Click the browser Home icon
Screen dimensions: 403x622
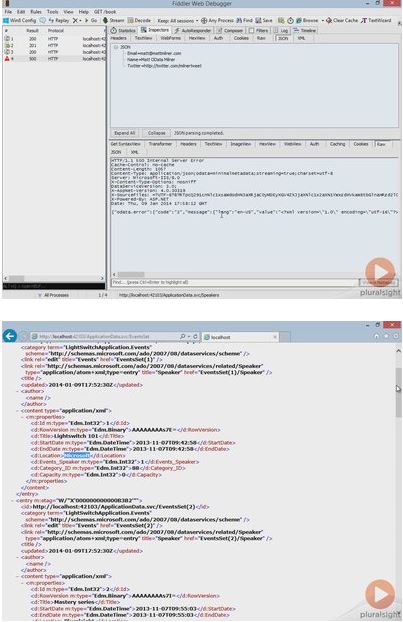pos(376,336)
